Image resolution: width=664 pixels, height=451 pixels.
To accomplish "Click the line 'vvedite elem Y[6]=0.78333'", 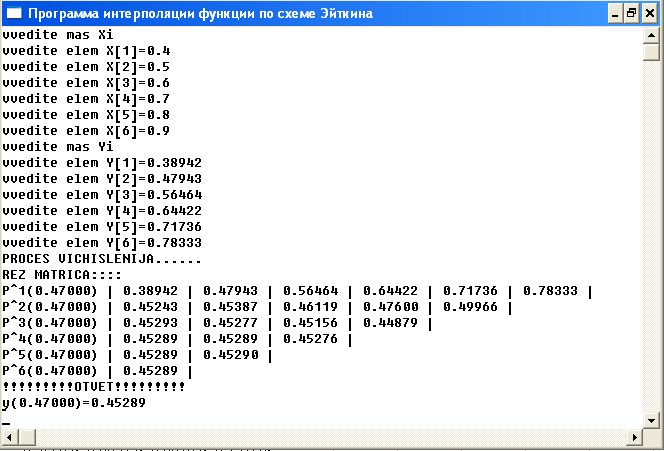I will (102, 243).
